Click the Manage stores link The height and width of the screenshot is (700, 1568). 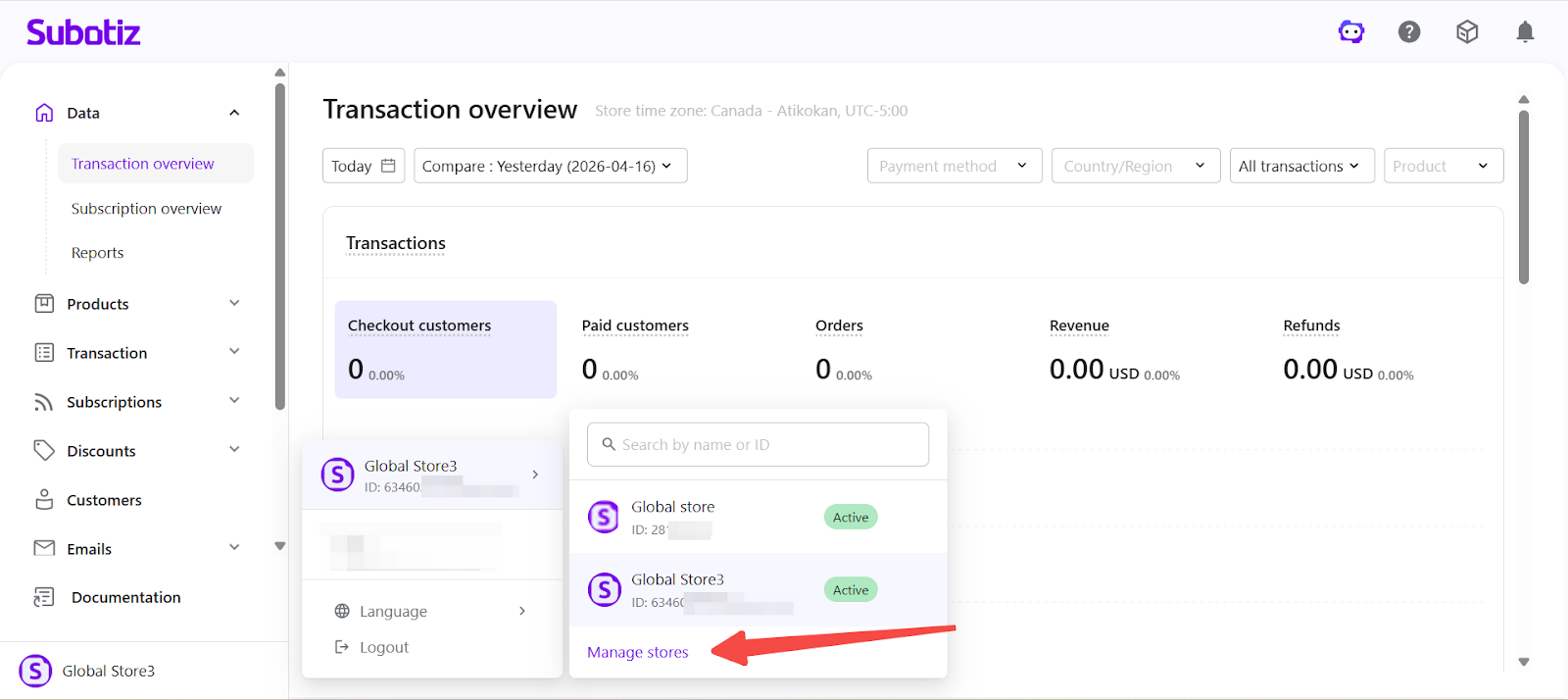tap(638, 652)
